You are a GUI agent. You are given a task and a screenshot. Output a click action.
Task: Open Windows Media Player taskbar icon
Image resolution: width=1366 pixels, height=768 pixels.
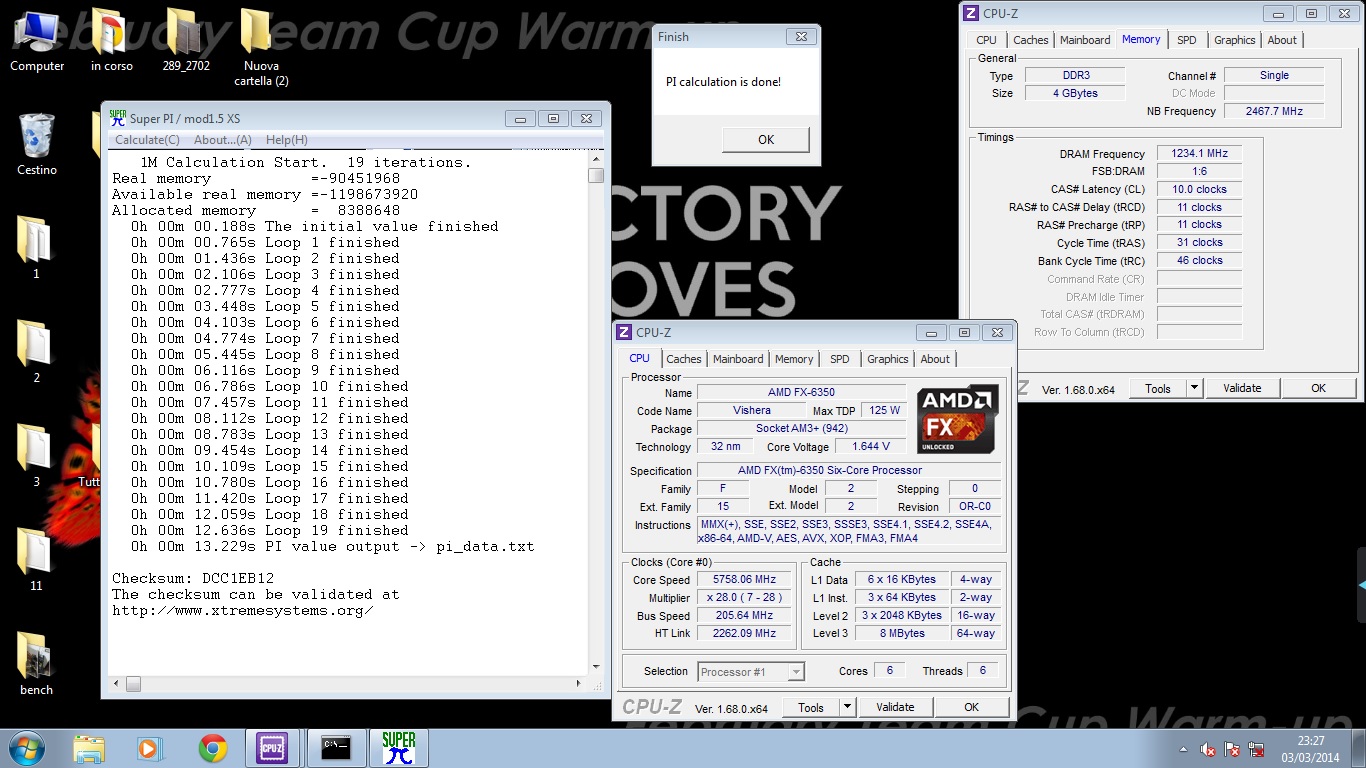pos(149,748)
